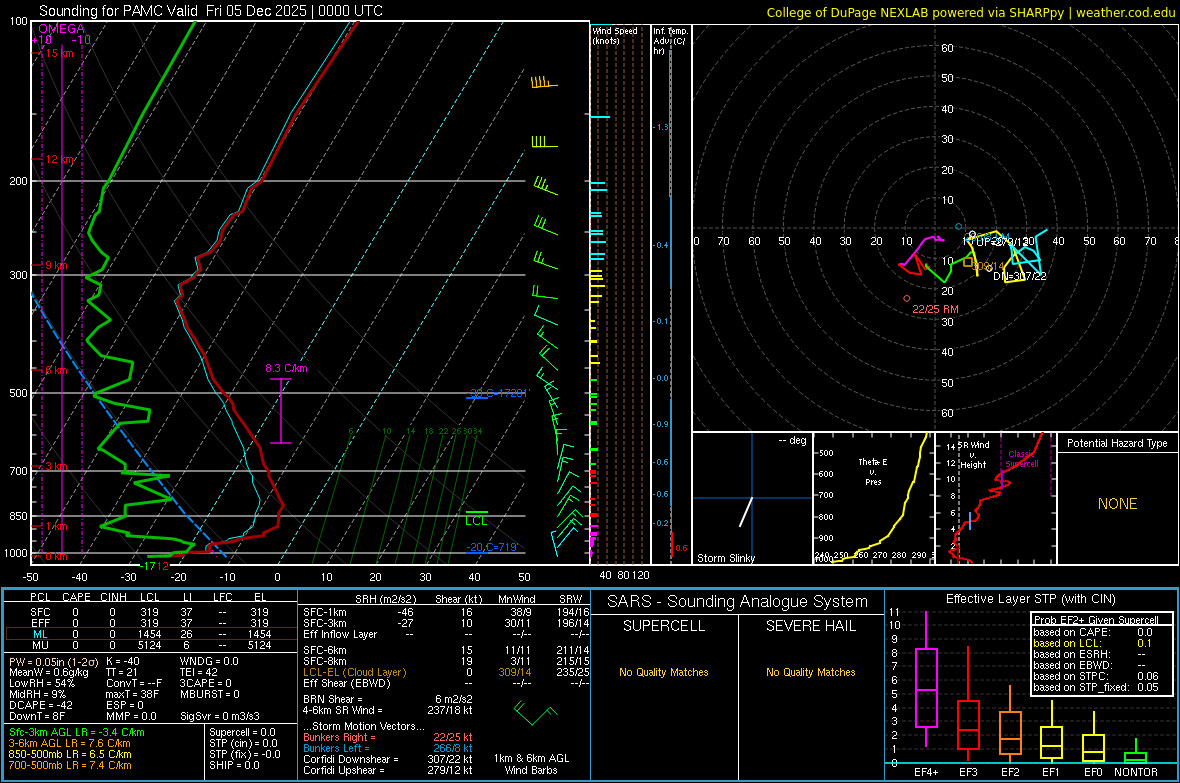Screen dimensions: 1180x783
Task: Click the '1km & 6km AGL Wind Barbs' caption
Action: pos(531,764)
